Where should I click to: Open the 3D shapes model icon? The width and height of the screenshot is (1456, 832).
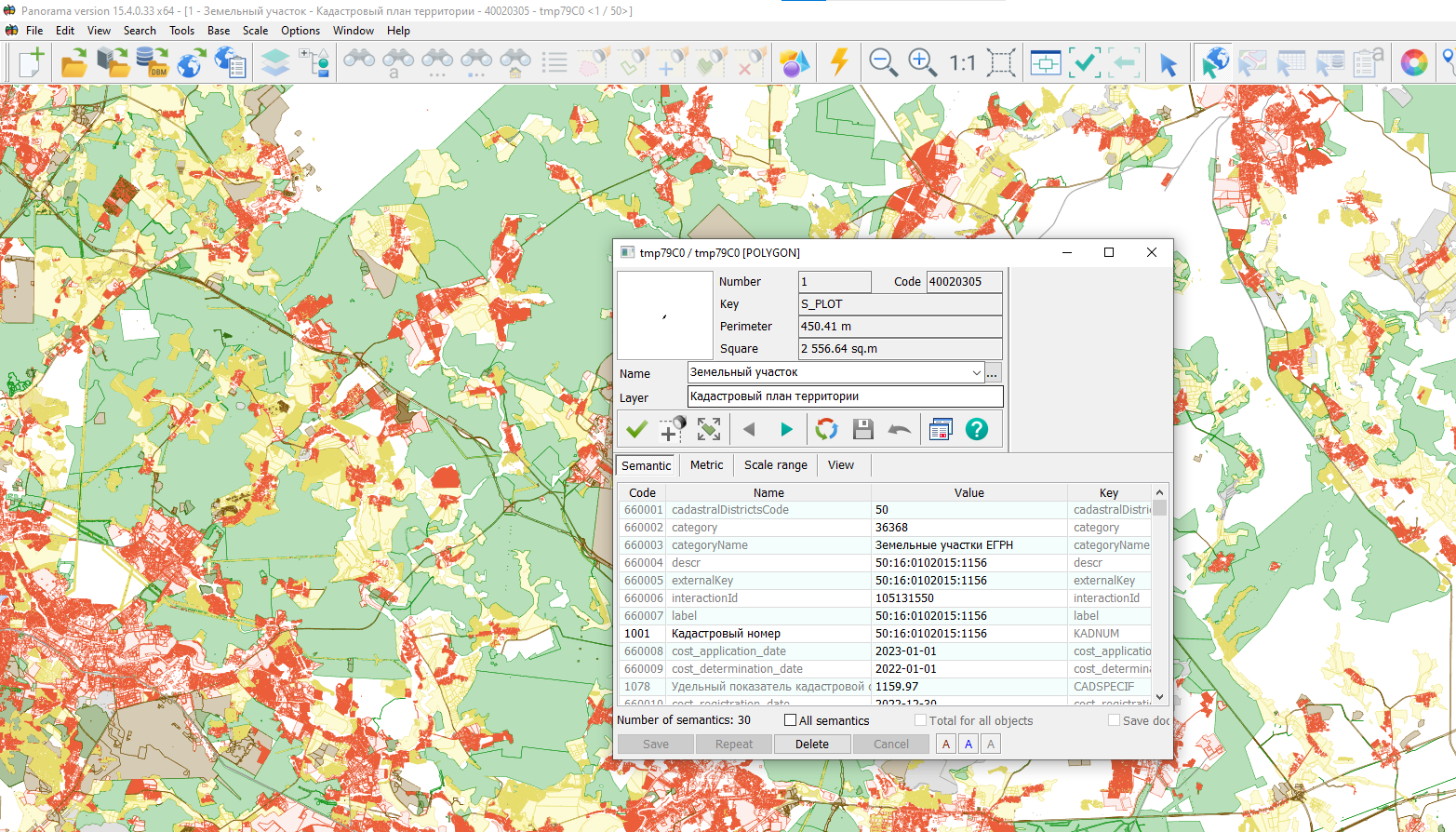(794, 63)
